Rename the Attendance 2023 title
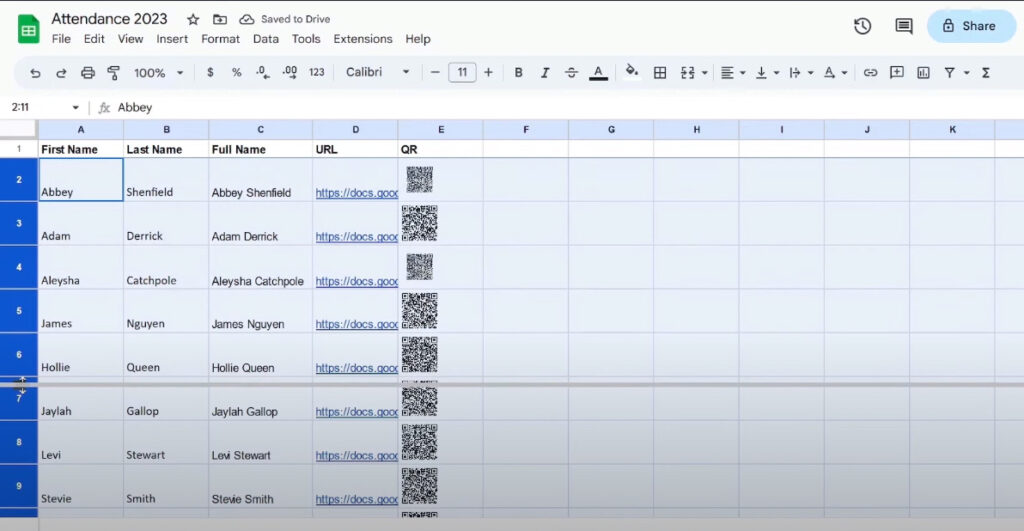Viewport: 1024px width, 531px height. tap(109, 19)
